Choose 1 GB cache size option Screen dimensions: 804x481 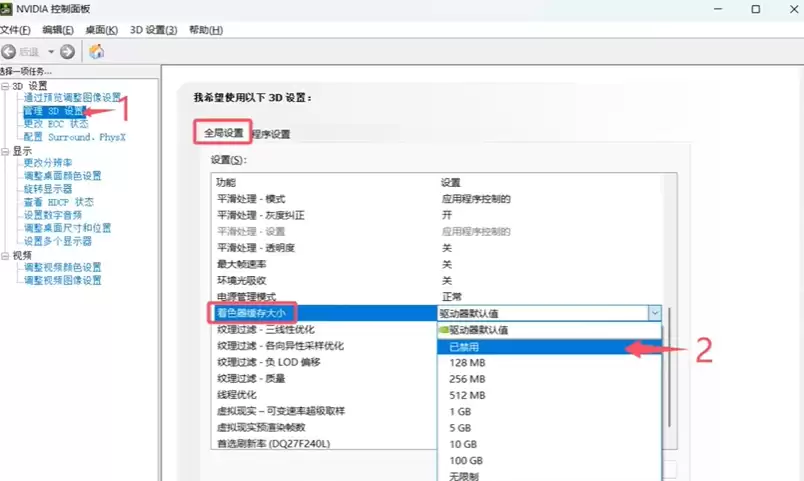coord(550,412)
